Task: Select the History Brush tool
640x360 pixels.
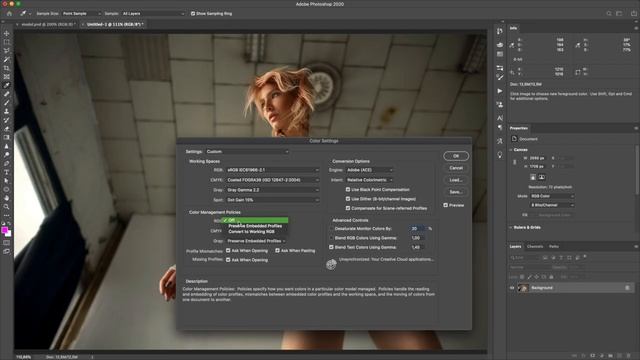Action: click(7, 120)
